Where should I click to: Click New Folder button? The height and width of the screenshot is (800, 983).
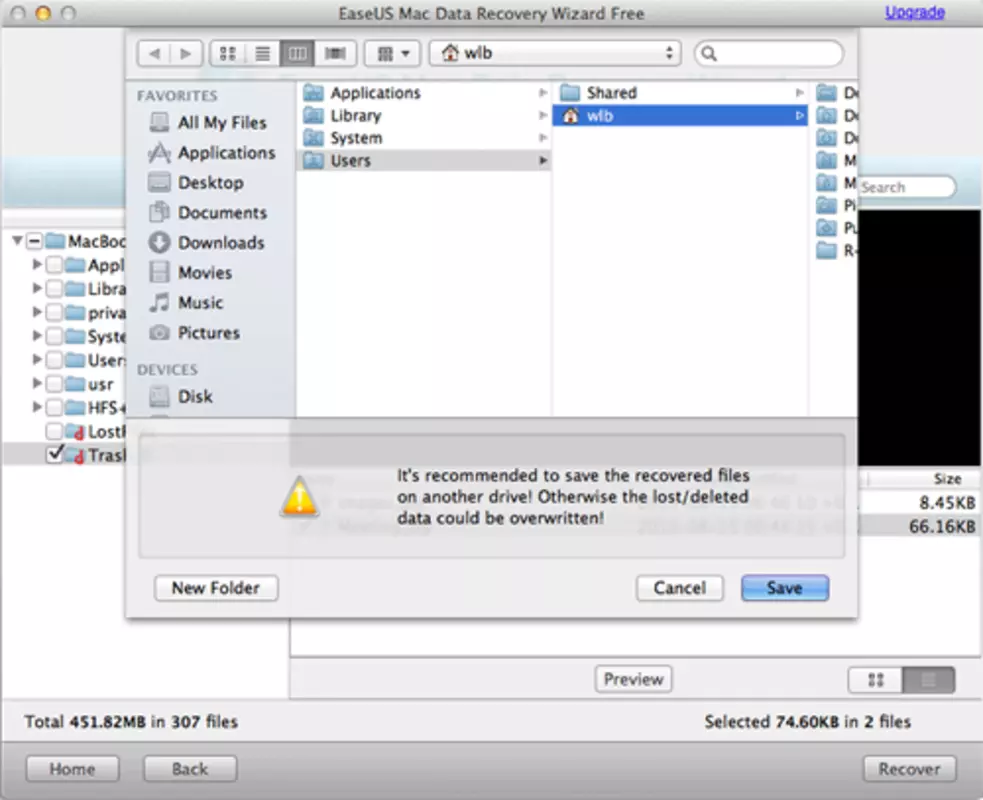click(x=216, y=588)
